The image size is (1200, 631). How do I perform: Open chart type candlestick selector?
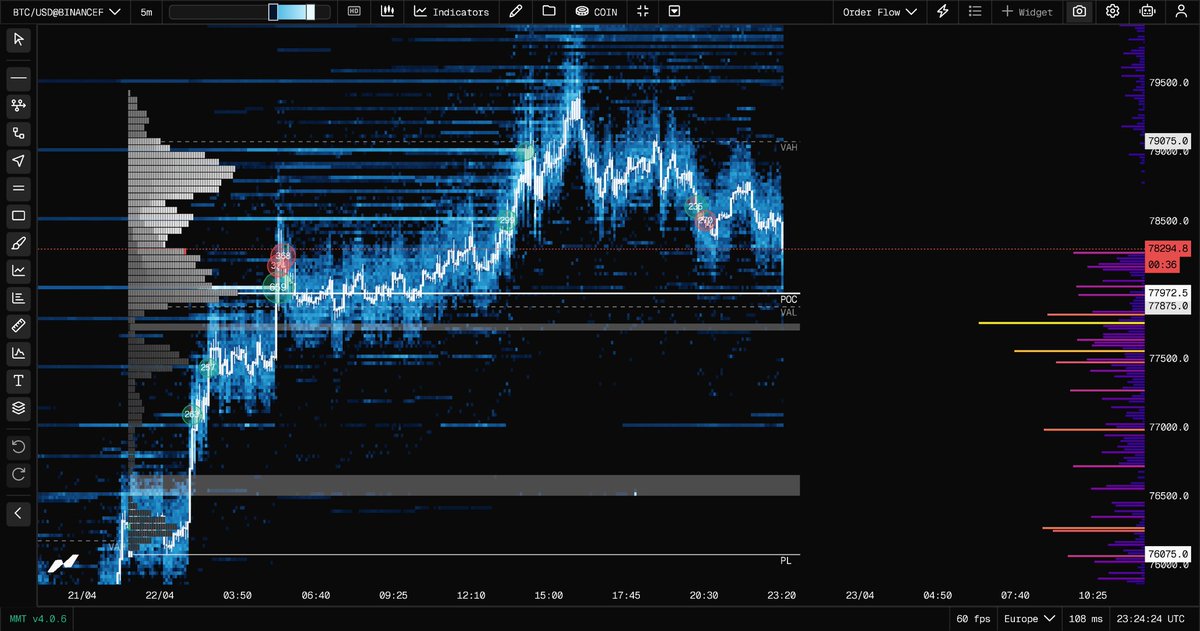pos(388,12)
